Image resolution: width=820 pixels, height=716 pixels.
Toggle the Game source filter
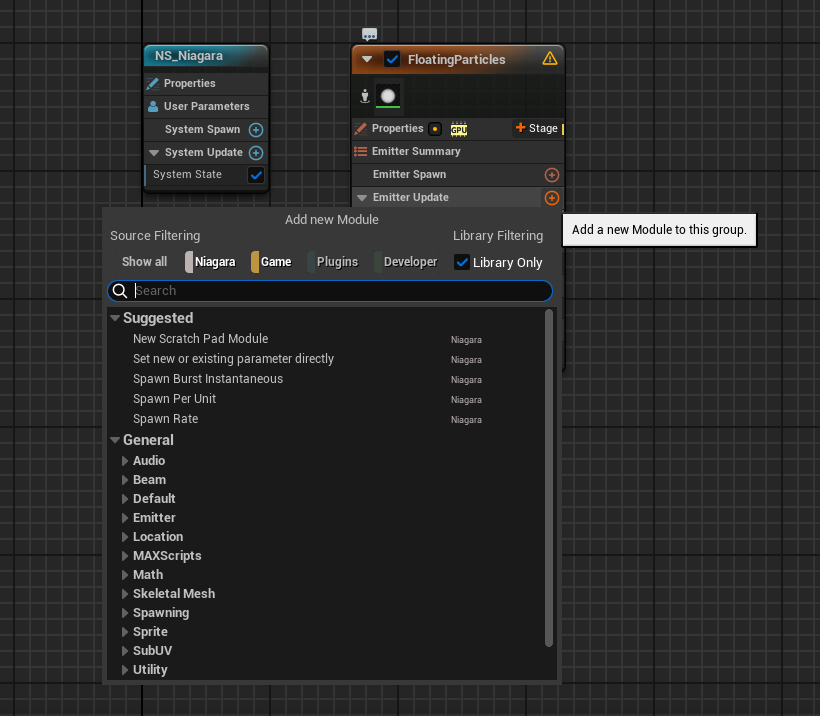[271, 262]
